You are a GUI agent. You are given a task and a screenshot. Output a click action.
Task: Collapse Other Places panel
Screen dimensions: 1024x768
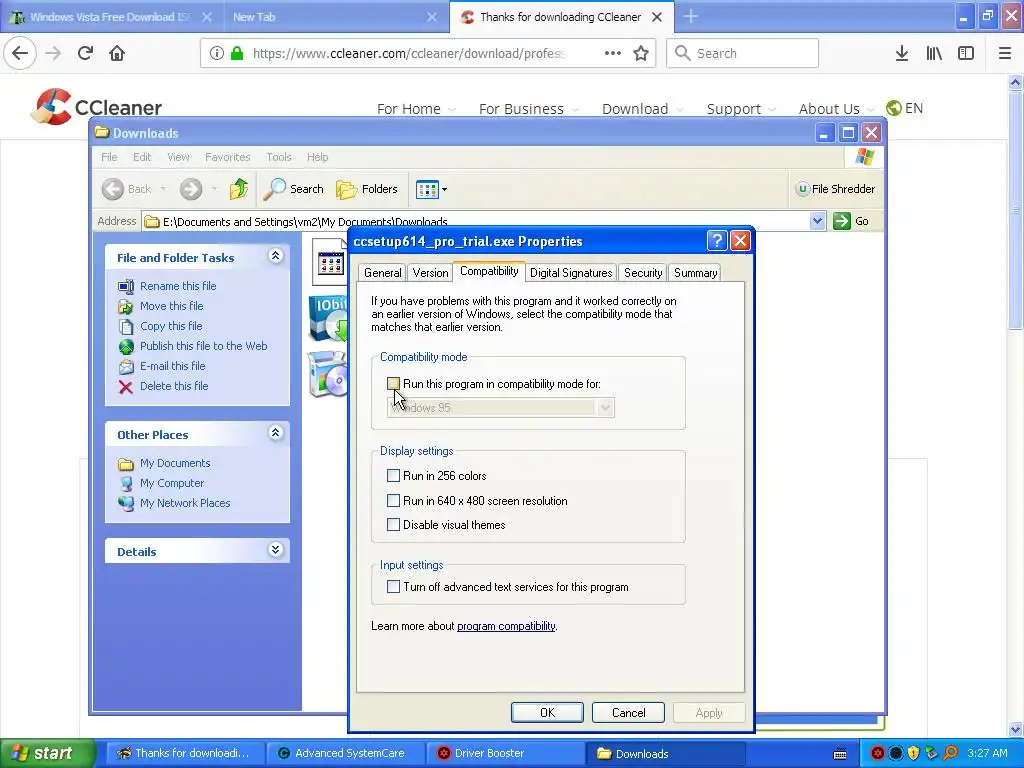(276, 432)
